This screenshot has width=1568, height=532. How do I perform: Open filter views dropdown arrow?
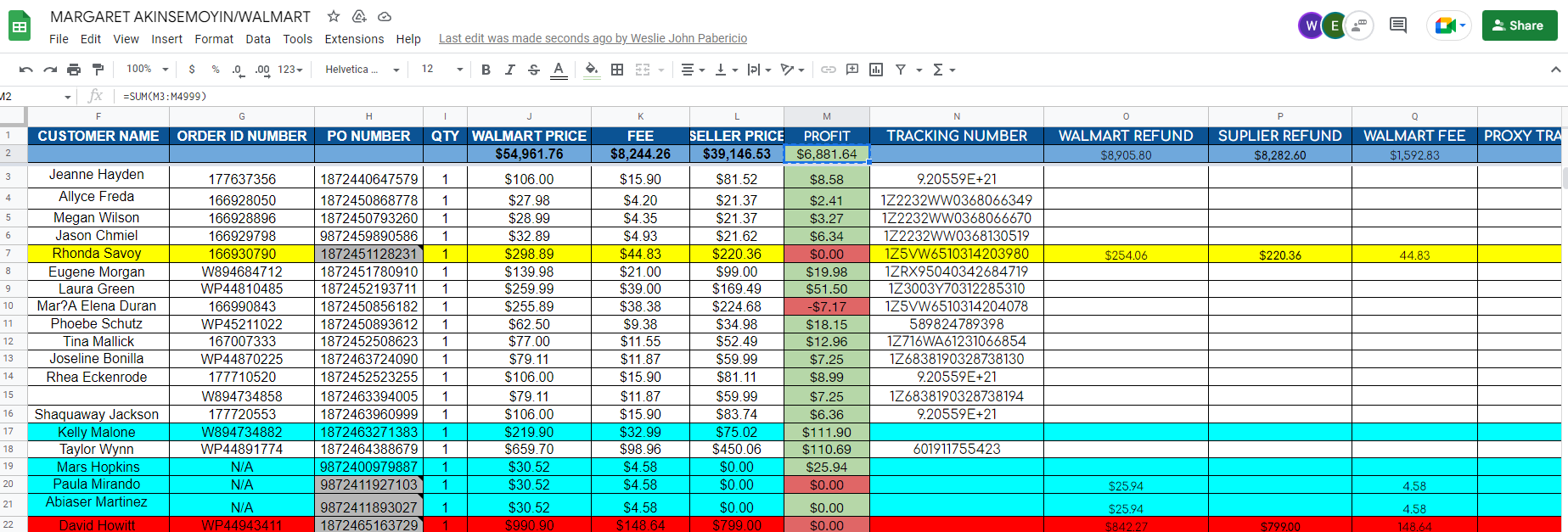pos(919,70)
